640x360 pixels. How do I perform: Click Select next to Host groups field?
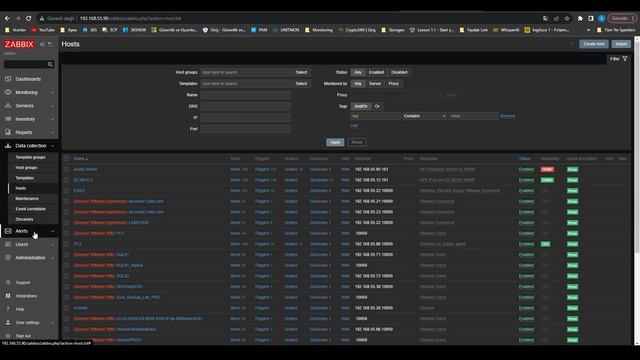point(301,72)
